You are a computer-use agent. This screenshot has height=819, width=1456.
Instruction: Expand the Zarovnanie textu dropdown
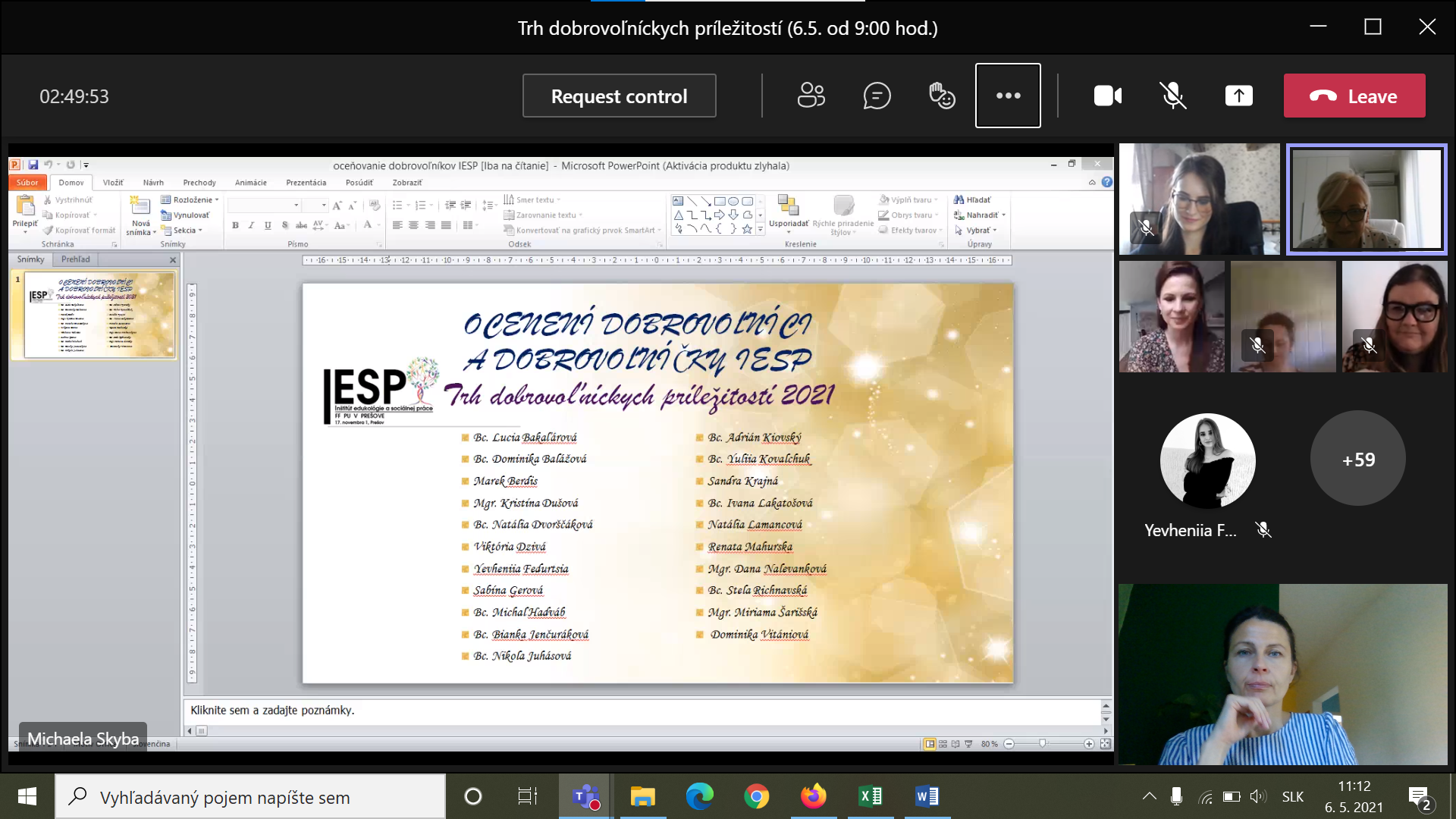click(x=544, y=215)
